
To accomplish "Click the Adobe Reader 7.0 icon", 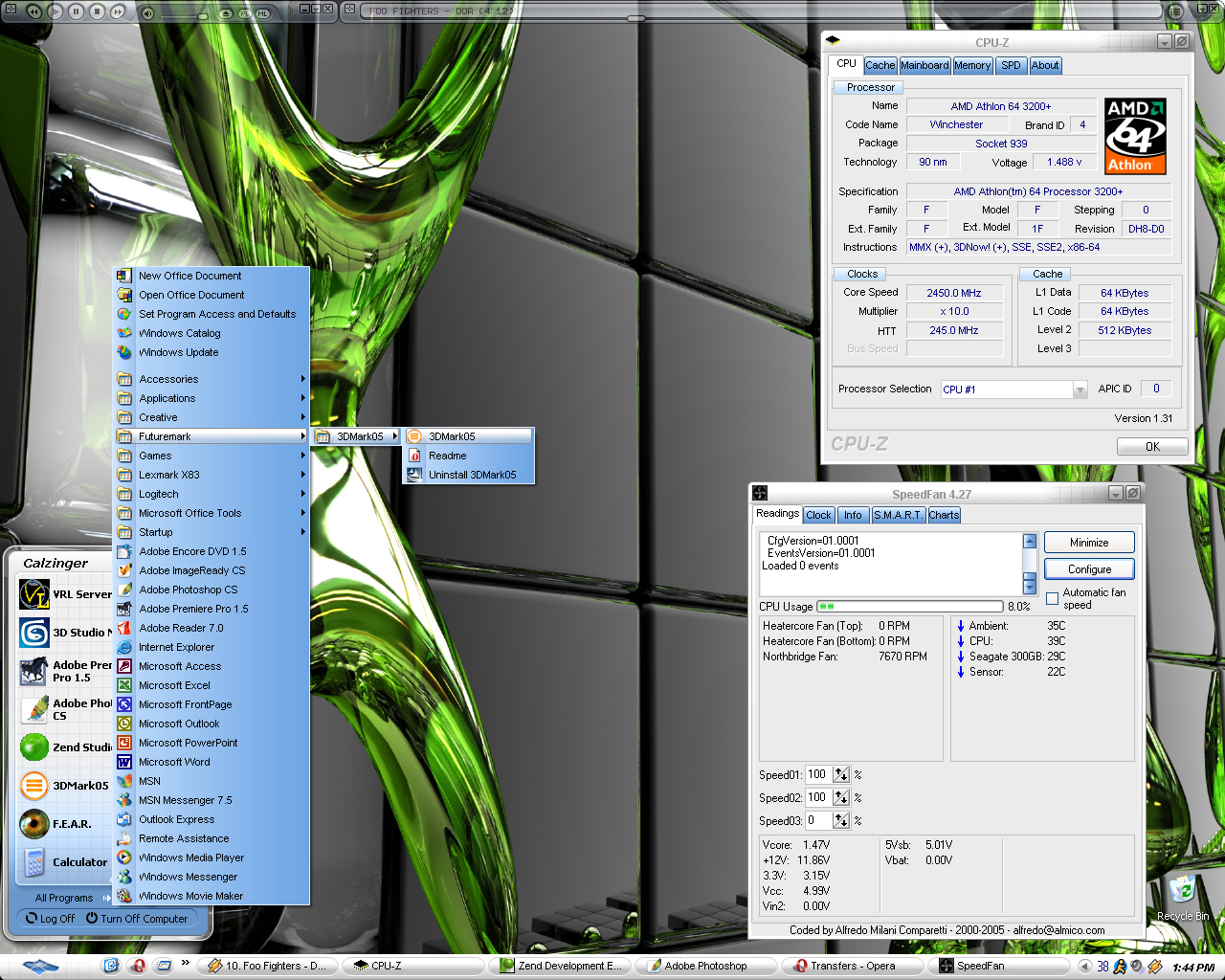I will click(124, 628).
